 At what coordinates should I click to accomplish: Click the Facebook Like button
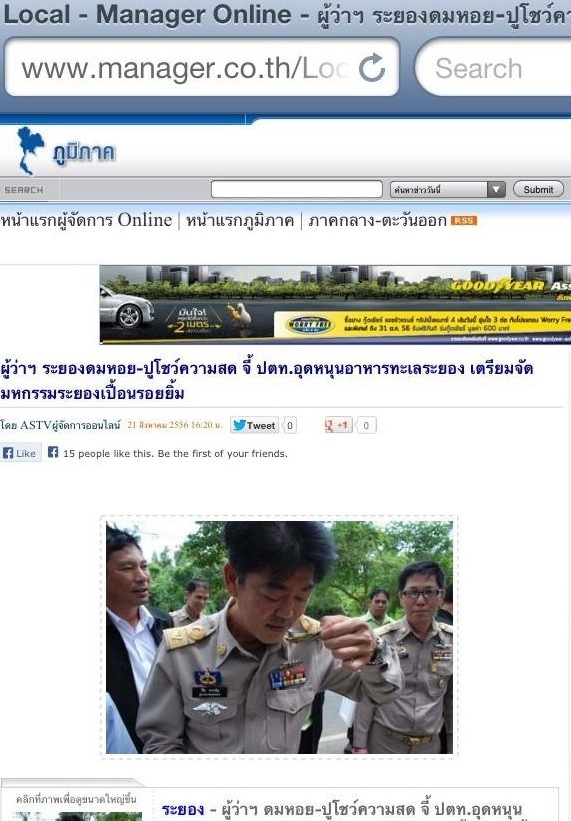coord(20,453)
